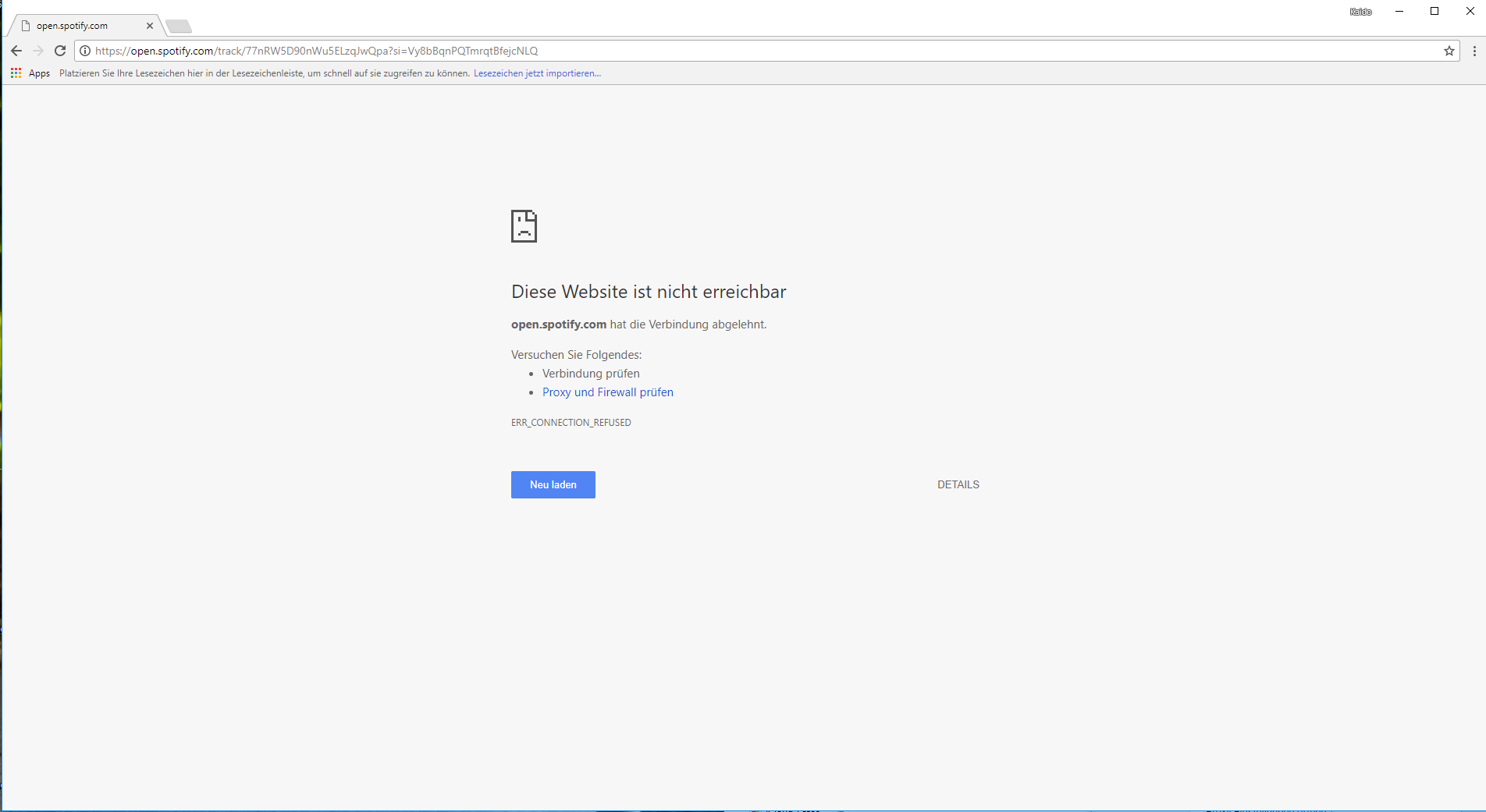Open a new tab
The width and height of the screenshot is (1486, 812).
coord(179,27)
